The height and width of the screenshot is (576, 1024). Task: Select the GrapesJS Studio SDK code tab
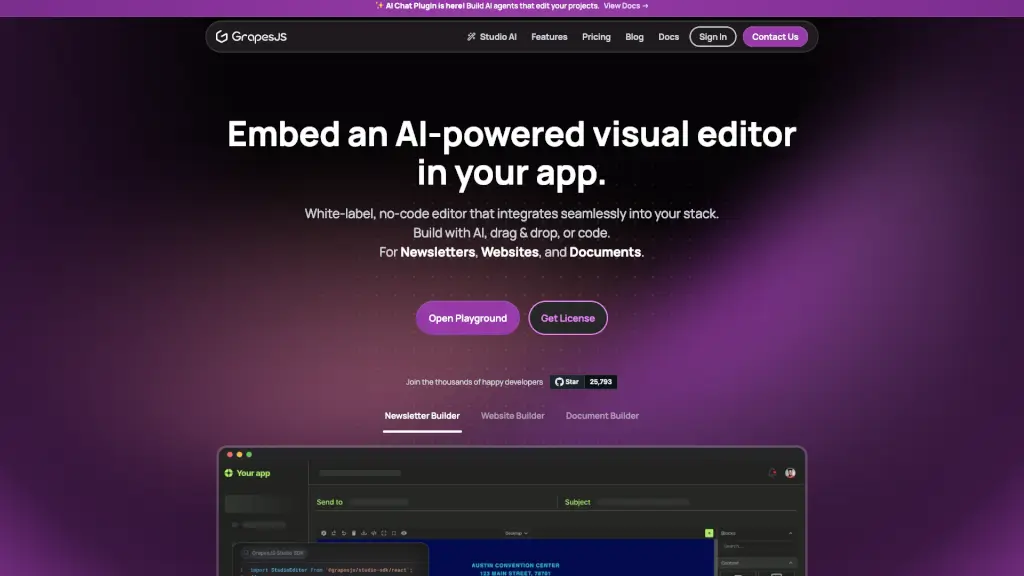point(273,553)
